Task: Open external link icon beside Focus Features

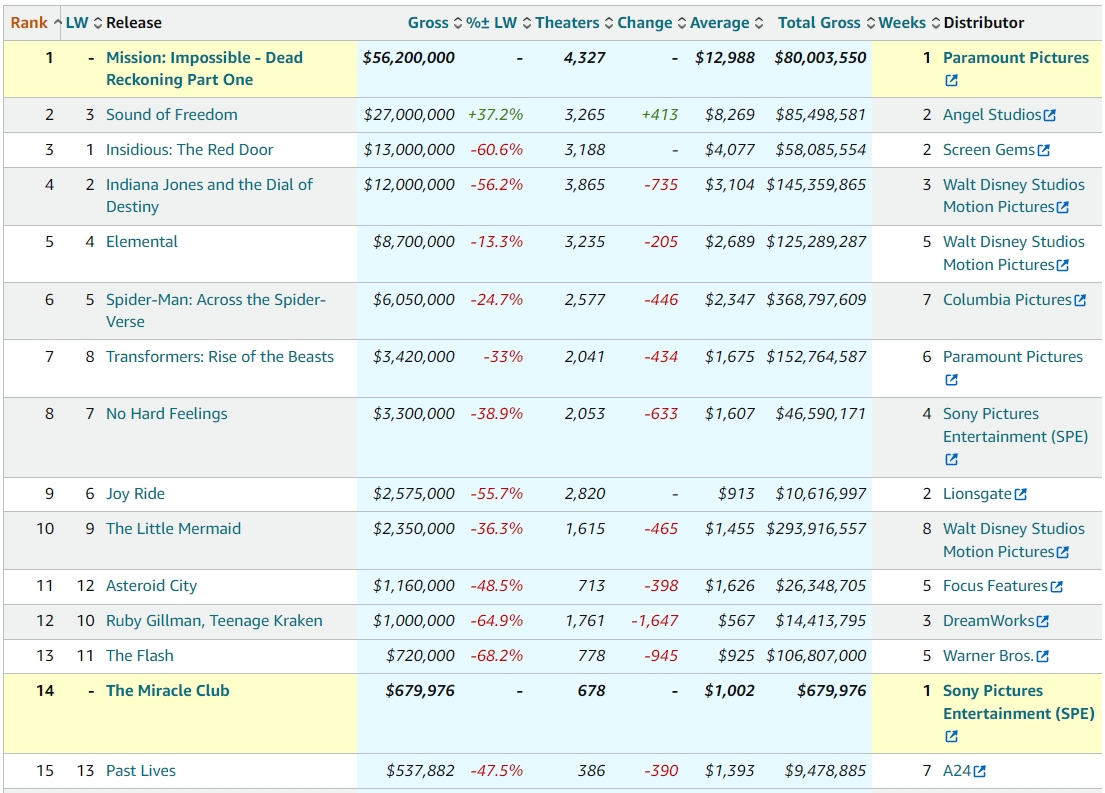Action: click(x=1056, y=586)
